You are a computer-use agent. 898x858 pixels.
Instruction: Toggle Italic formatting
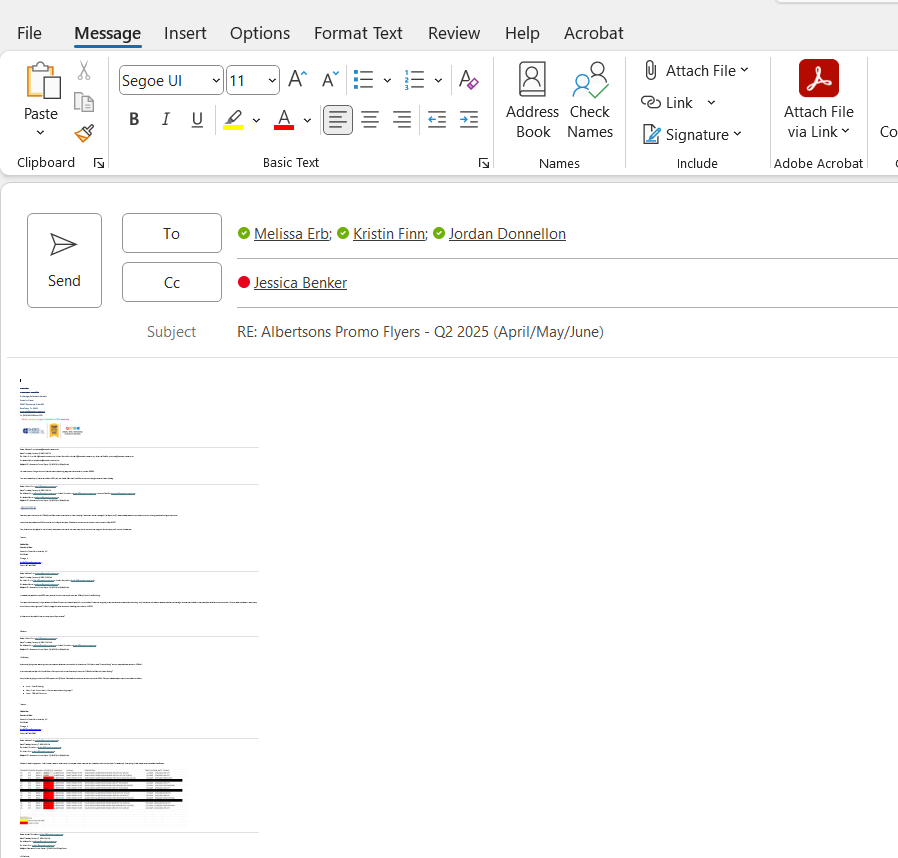(x=166, y=120)
